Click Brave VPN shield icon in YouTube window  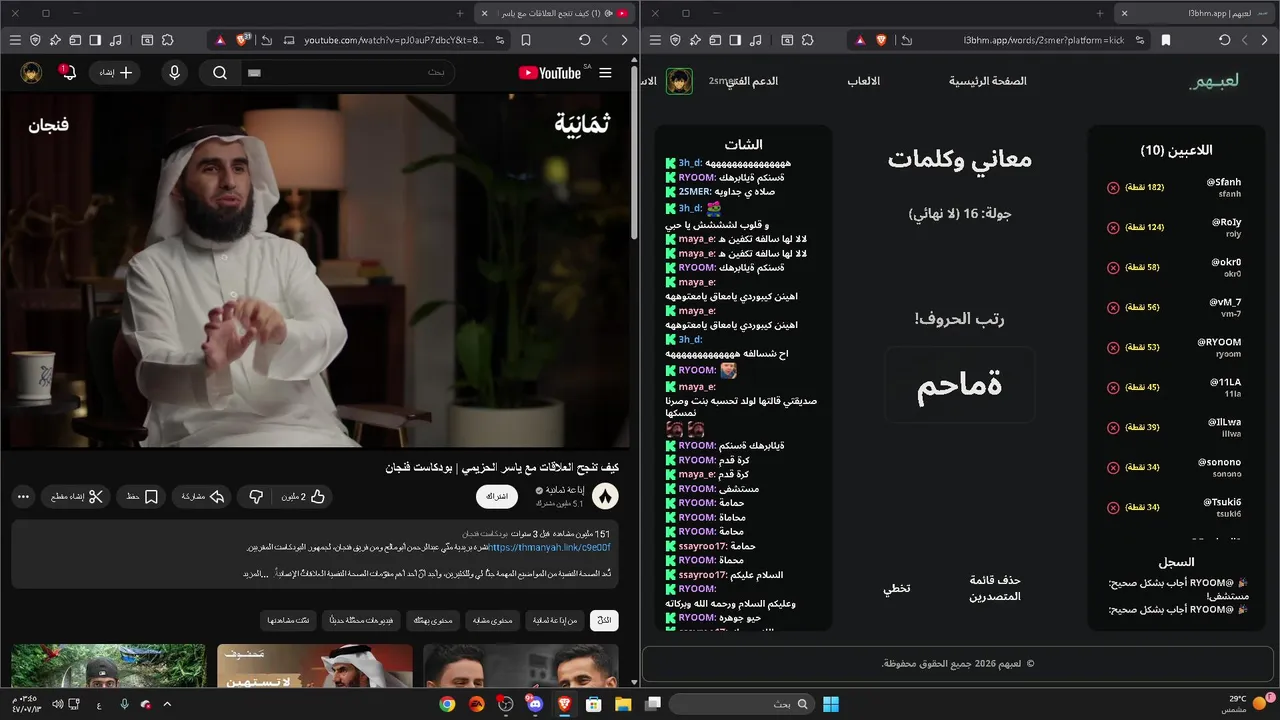coord(36,40)
